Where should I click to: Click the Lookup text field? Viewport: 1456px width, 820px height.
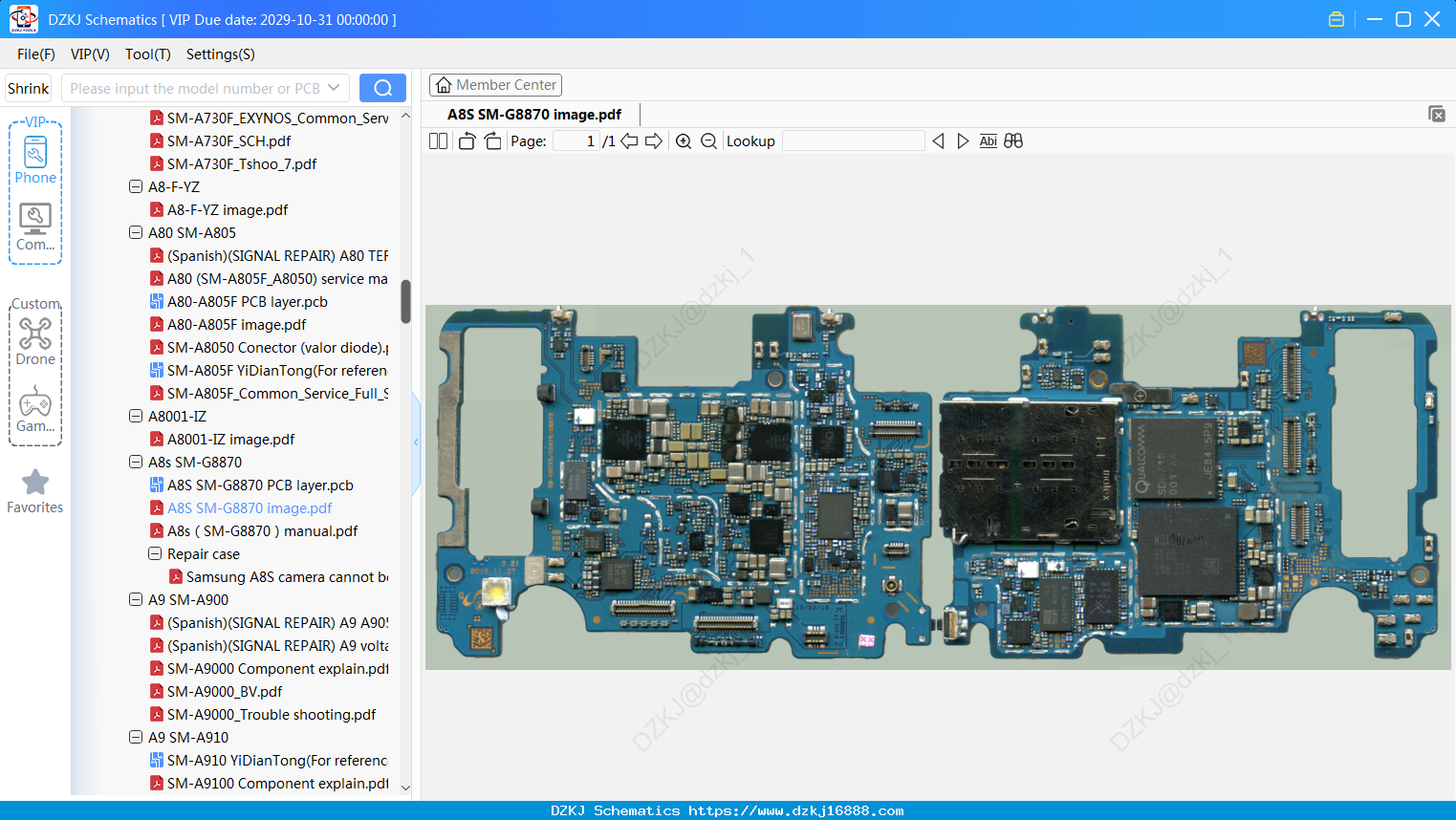(854, 140)
